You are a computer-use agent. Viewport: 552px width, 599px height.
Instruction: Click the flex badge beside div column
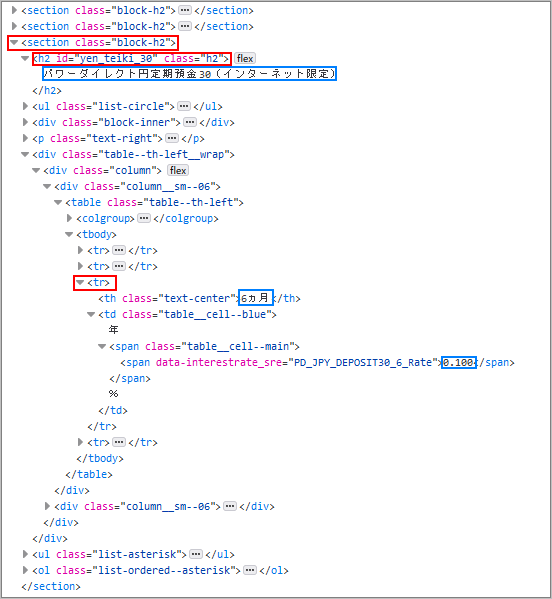(178, 170)
